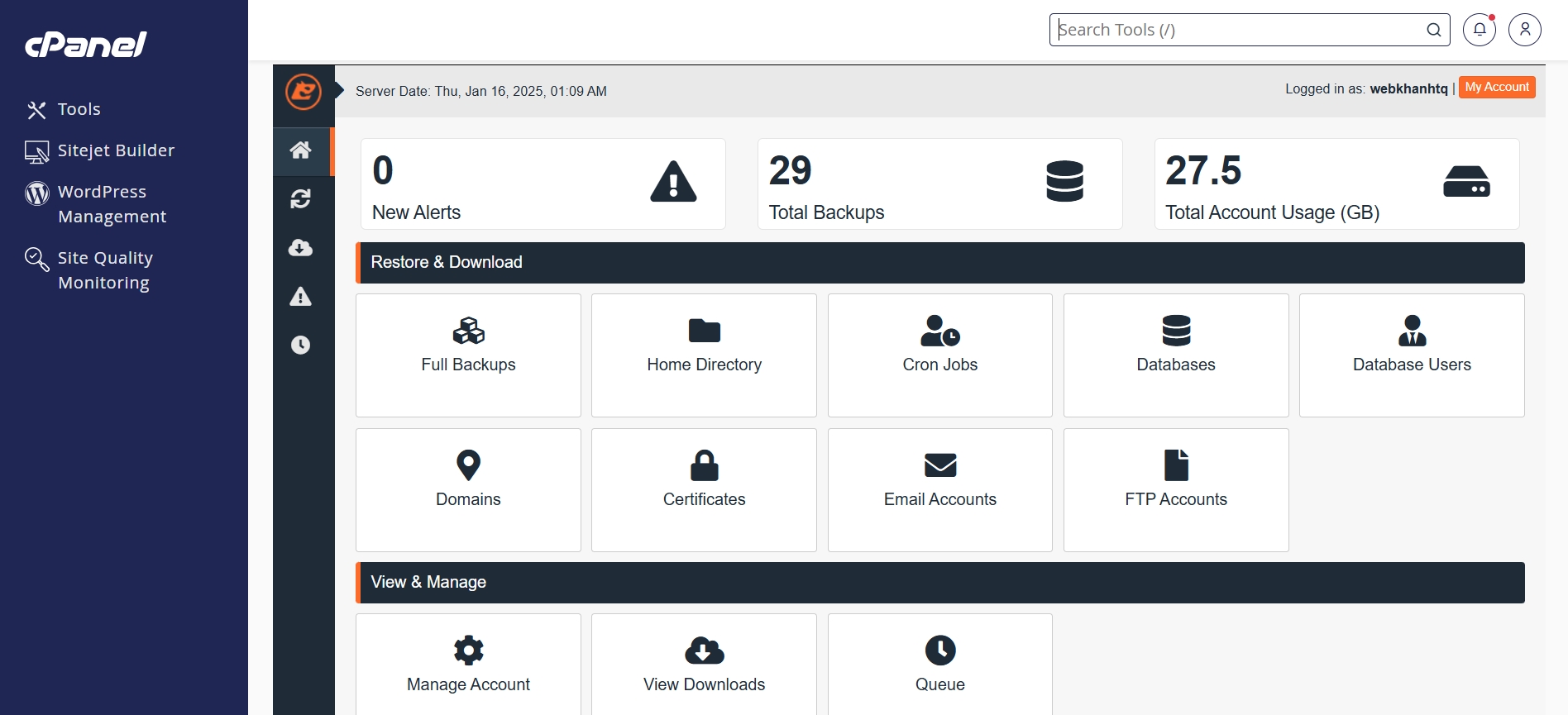The height and width of the screenshot is (715, 1568).
Task: Click the notifications bell icon
Action: (x=1480, y=30)
